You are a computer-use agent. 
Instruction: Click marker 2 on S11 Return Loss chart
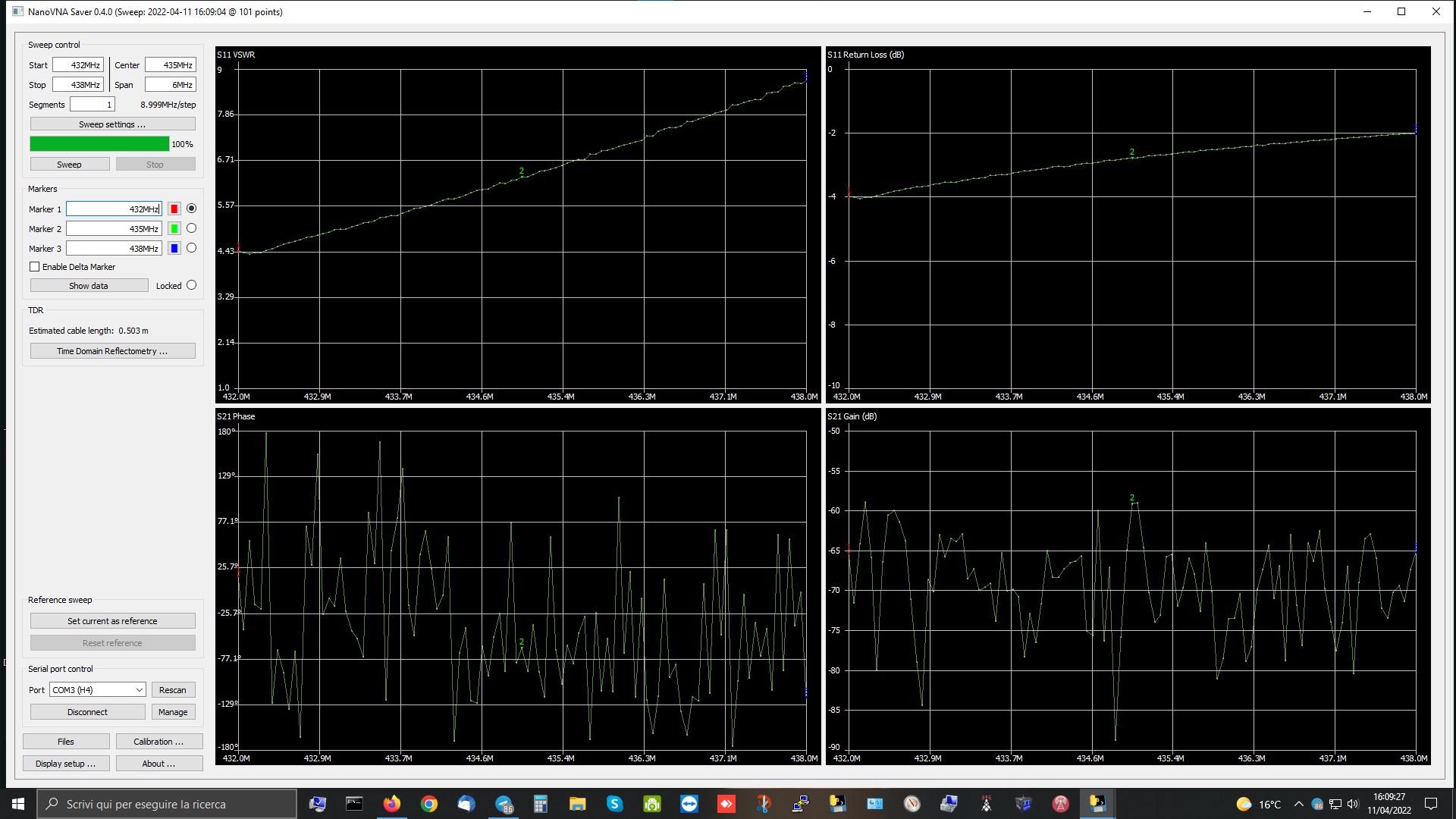(1132, 153)
